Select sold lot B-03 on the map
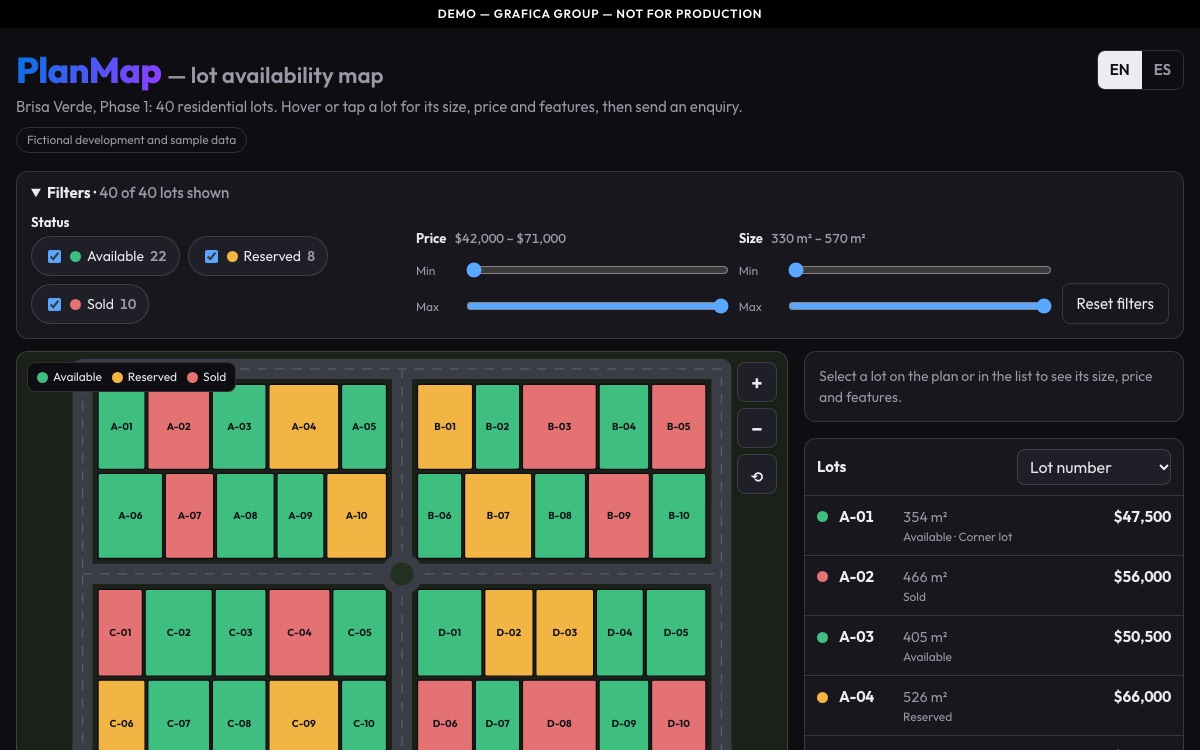 click(x=560, y=427)
